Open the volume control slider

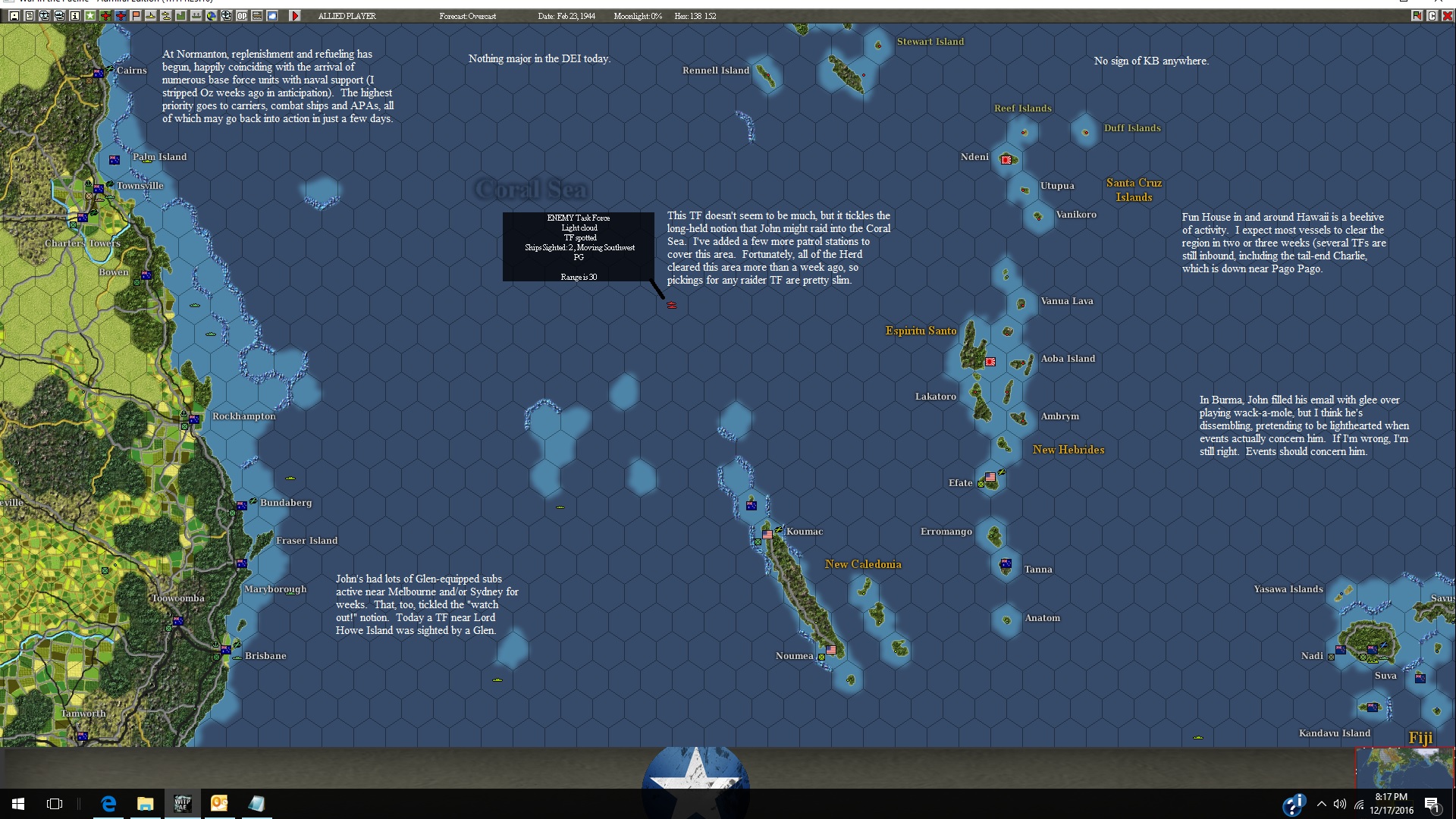pos(1340,805)
